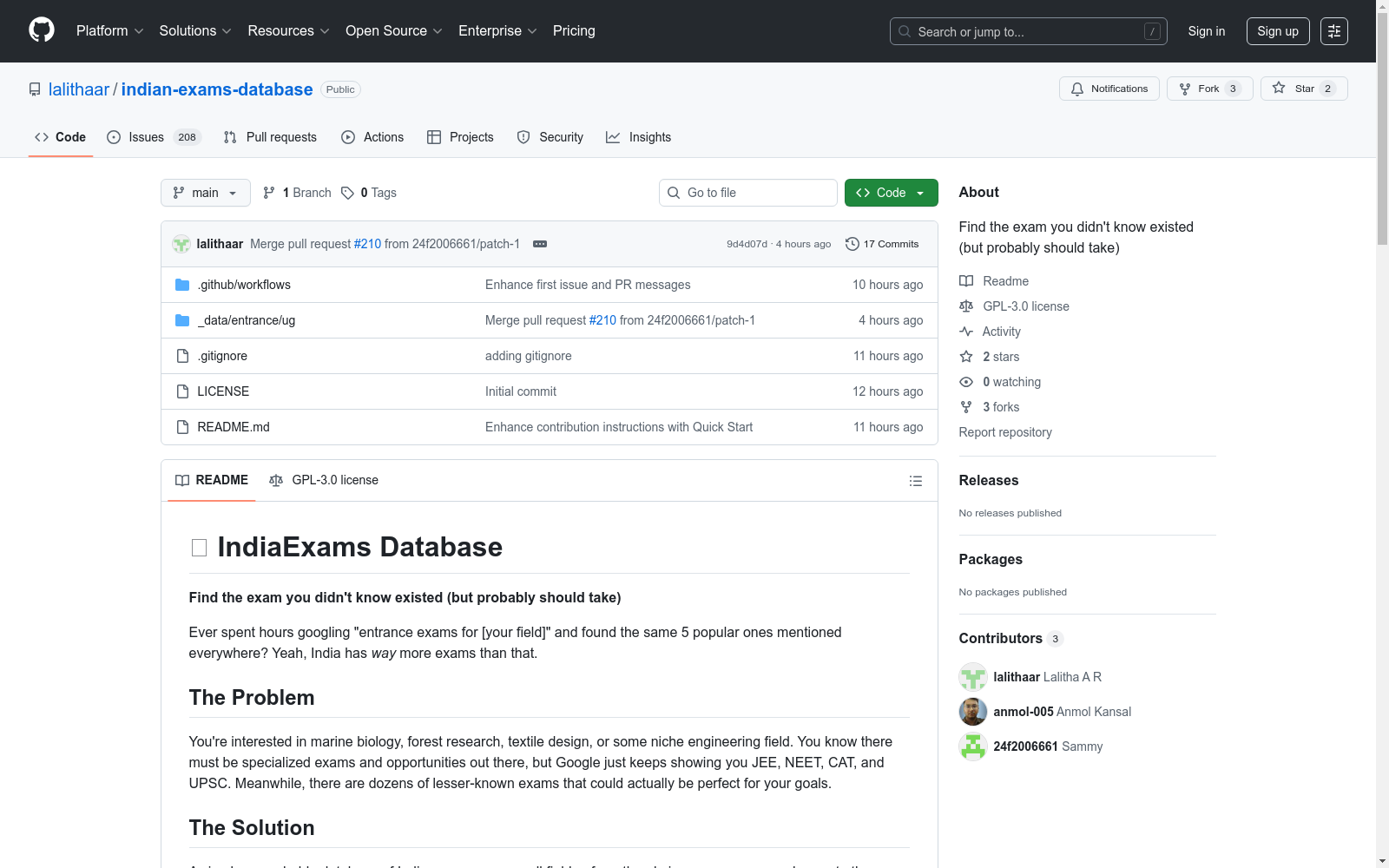Open lalithaar's contributor avatar
The image size is (1389, 868).
pyautogui.click(x=973, y=677)
